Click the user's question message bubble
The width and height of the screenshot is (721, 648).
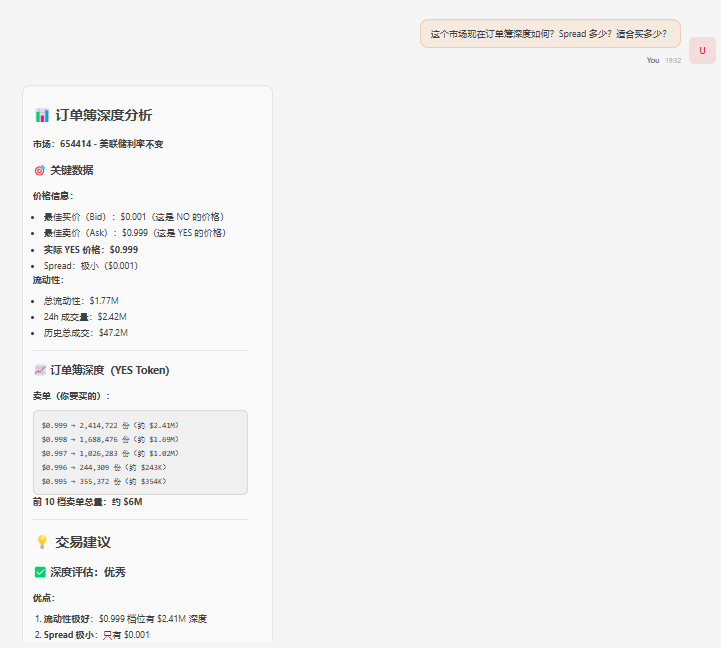click(549, 34)
